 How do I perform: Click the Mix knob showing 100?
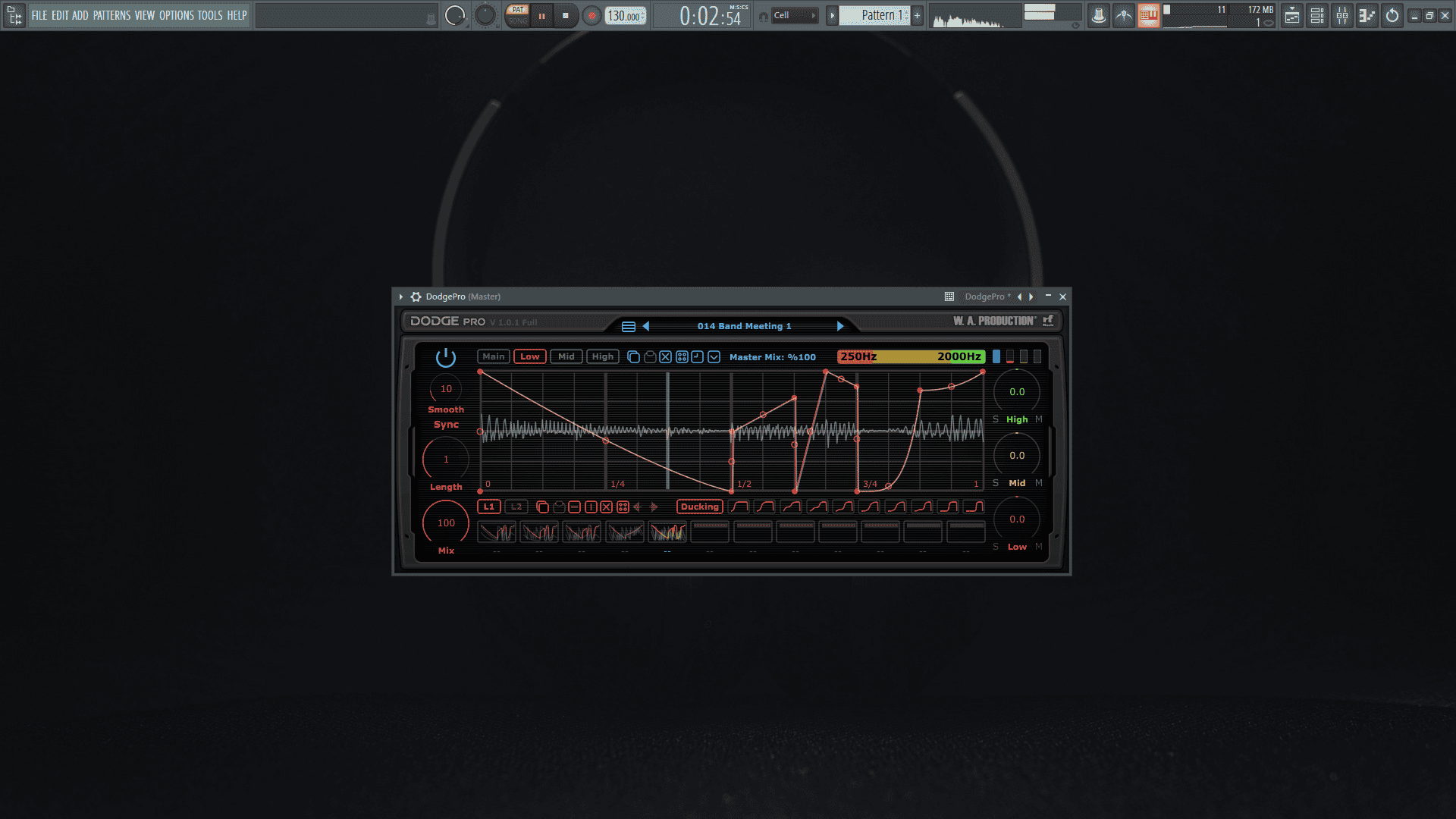446,522
